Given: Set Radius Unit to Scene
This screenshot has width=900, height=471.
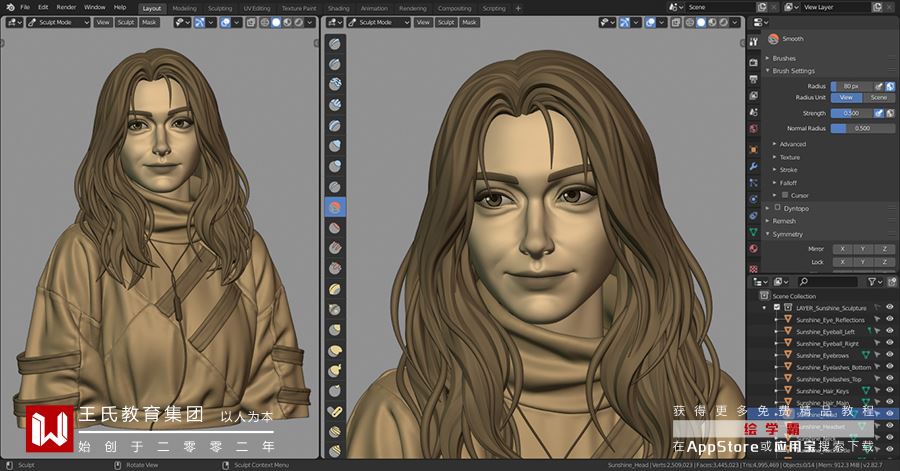Looking at the screenshot, I should pos(879,98).
